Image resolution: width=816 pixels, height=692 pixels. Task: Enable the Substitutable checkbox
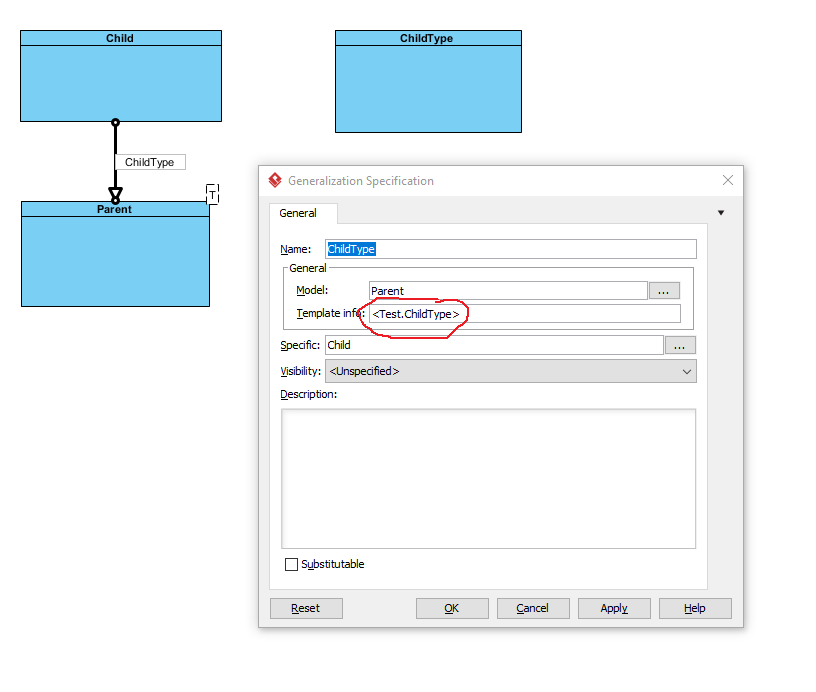pos(292,565)
